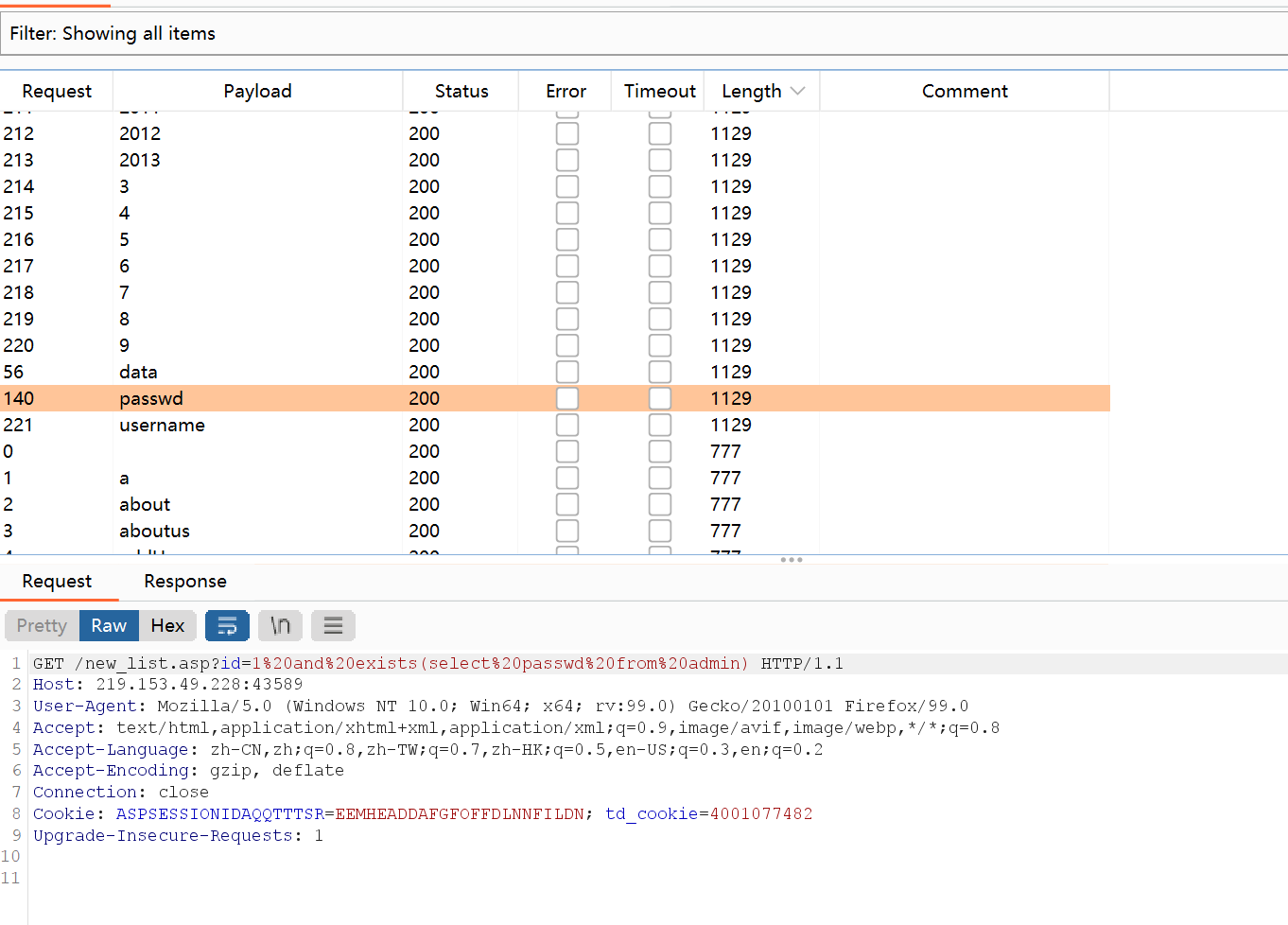The height and width of the screenshot is (925, 1288).
Task: Click the Comment column header
Action: click(x=965, y=91)
